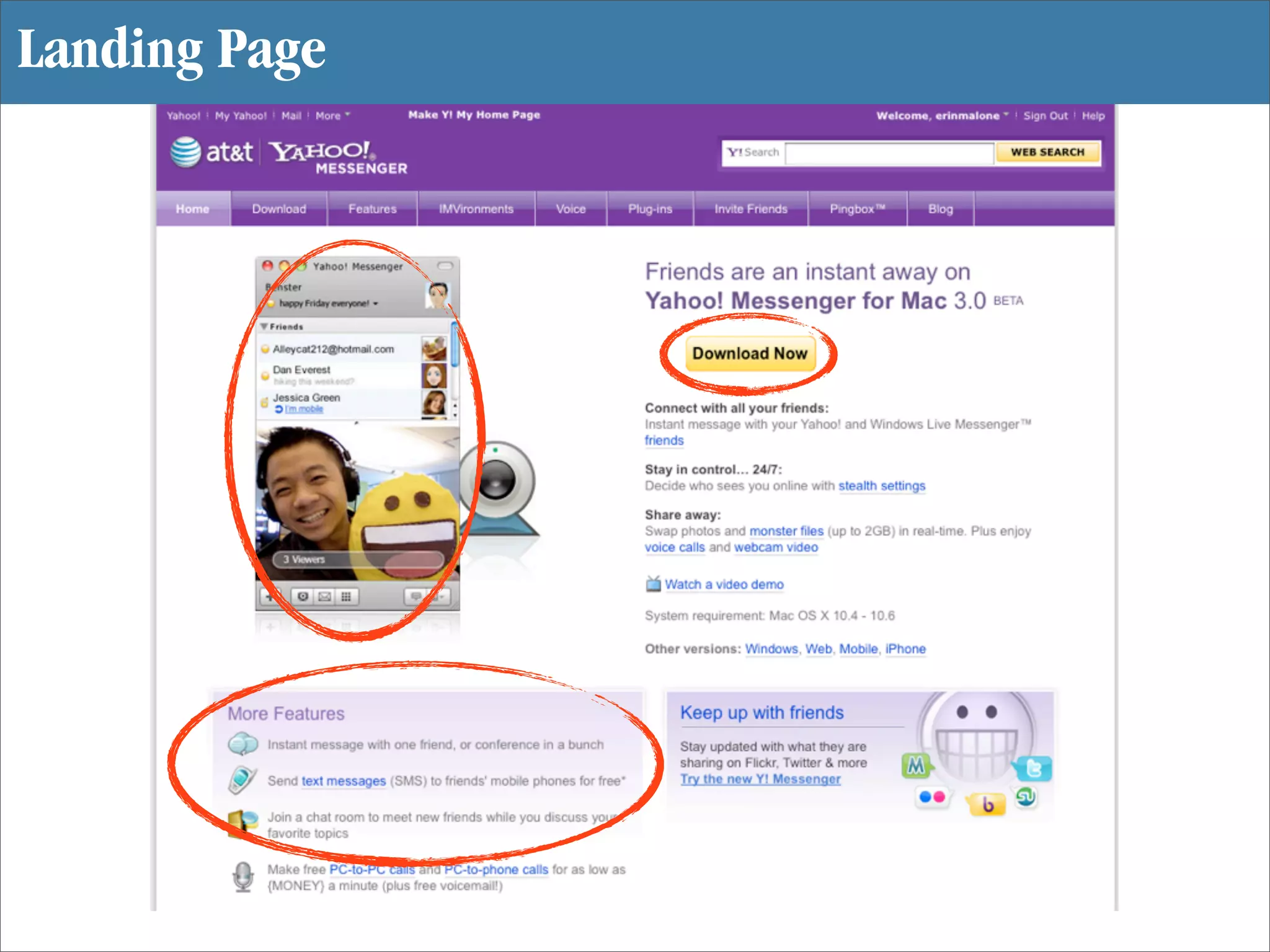The width and height of the screenshot is (1270, 952).
Task: Click the green M badge icon
Action: [x=917, y=766]
